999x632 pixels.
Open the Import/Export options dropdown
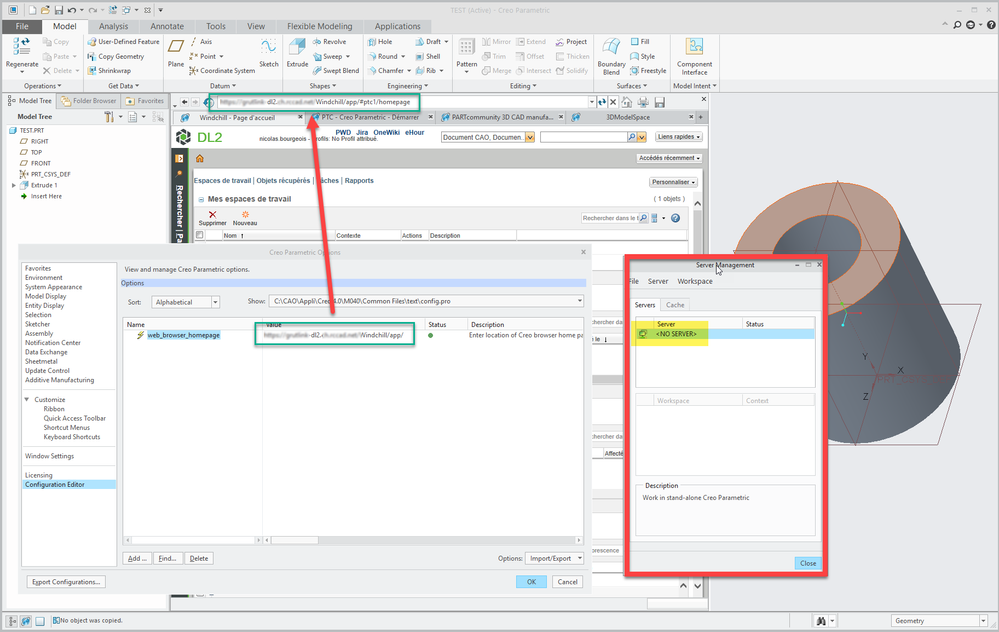click(555, 558)
